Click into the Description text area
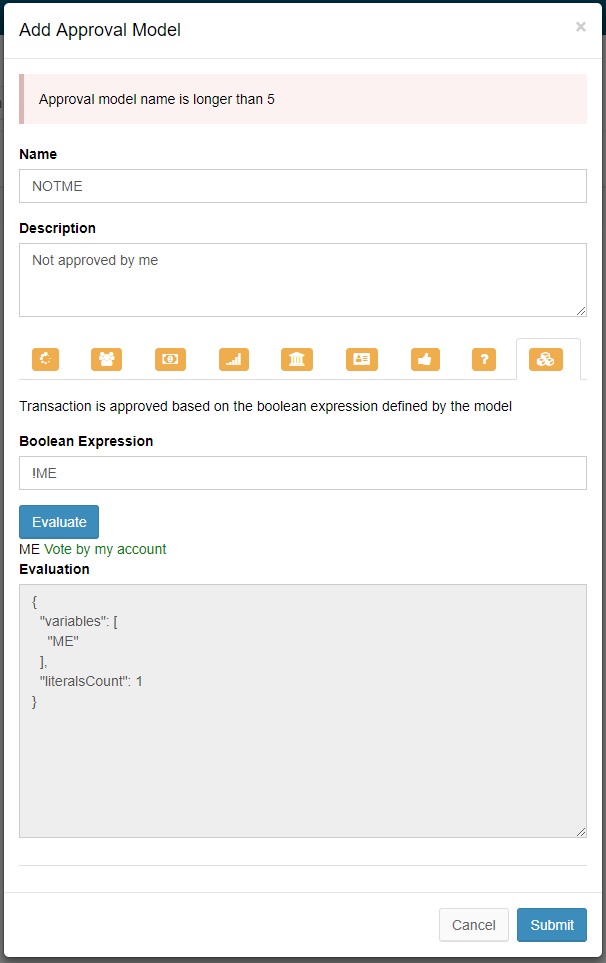Image resolution: width=606 pixels, height=963 pixels. tap(303, 280)
